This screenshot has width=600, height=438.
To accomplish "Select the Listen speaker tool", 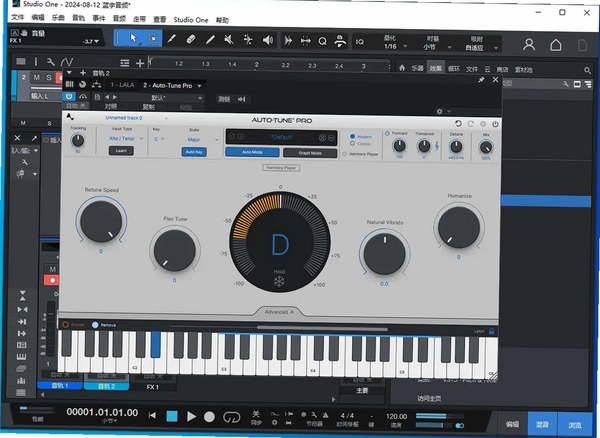I will (268, 40).
